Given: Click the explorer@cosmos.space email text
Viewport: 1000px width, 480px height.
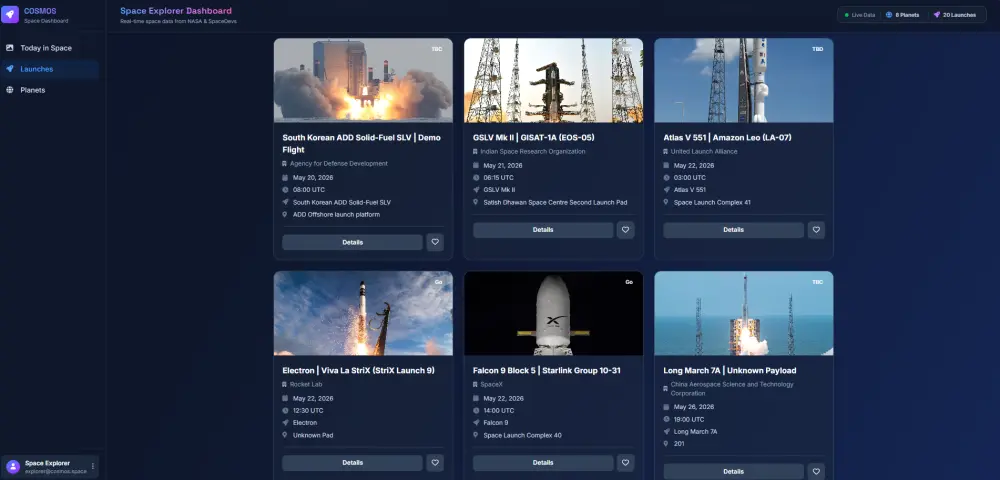Looking at the screenshot, I should 56,472.
